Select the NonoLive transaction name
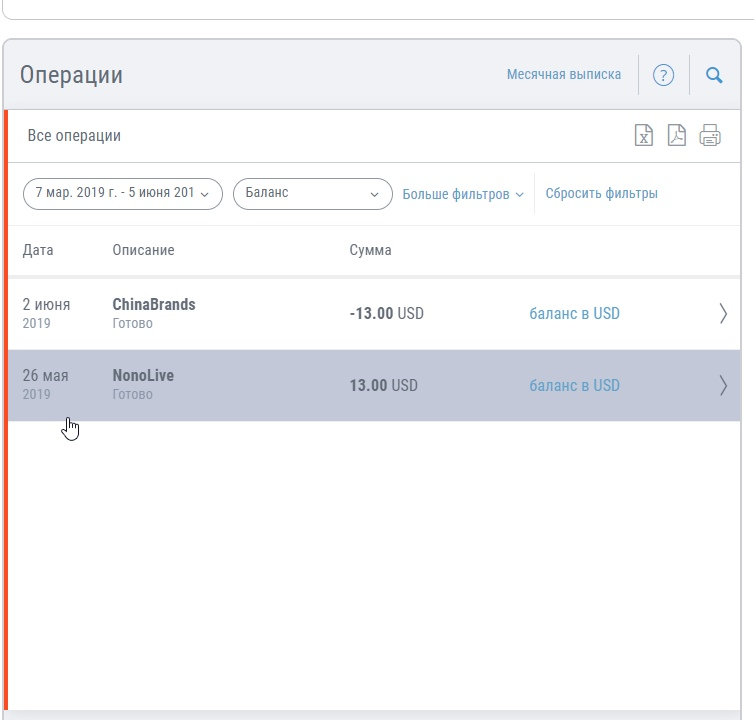This screenshot has width=754, height=720. 143,376
